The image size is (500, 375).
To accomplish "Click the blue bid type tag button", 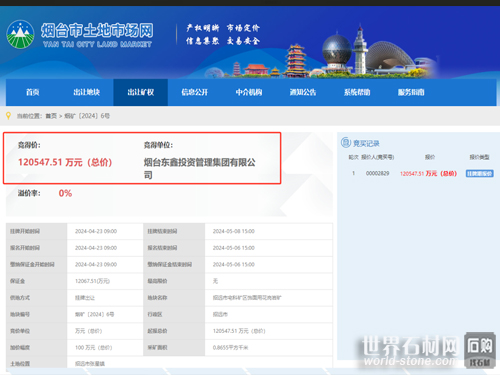I will (479, 173).
